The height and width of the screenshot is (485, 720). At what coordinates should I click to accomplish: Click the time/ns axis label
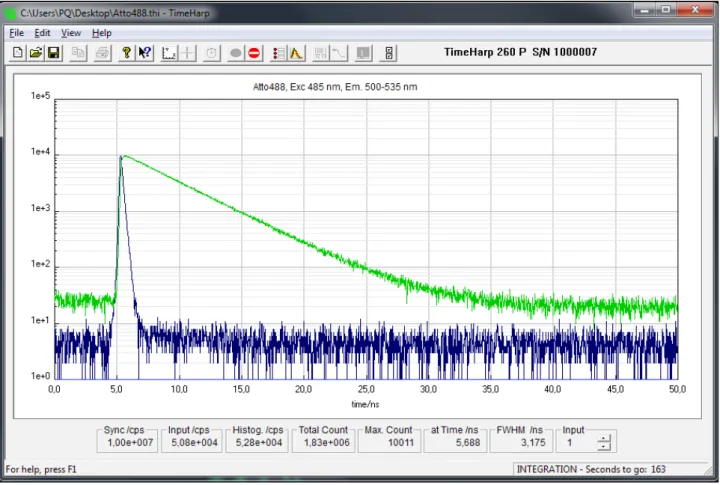tap(366, 404)
